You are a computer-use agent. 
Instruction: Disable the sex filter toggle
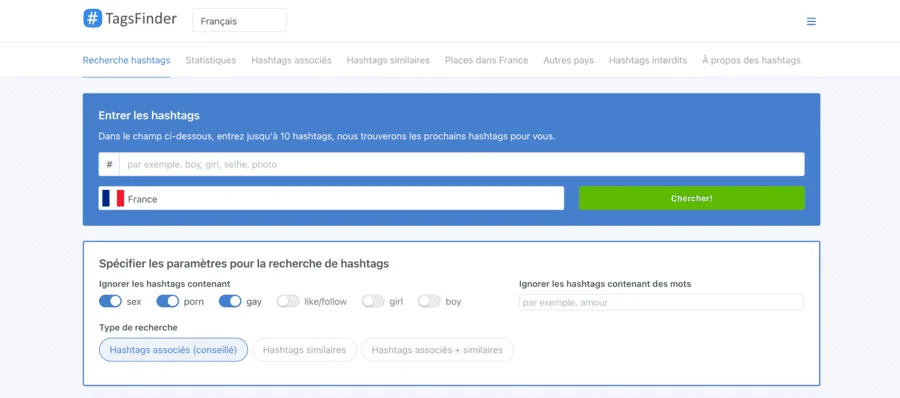(110, 302)
